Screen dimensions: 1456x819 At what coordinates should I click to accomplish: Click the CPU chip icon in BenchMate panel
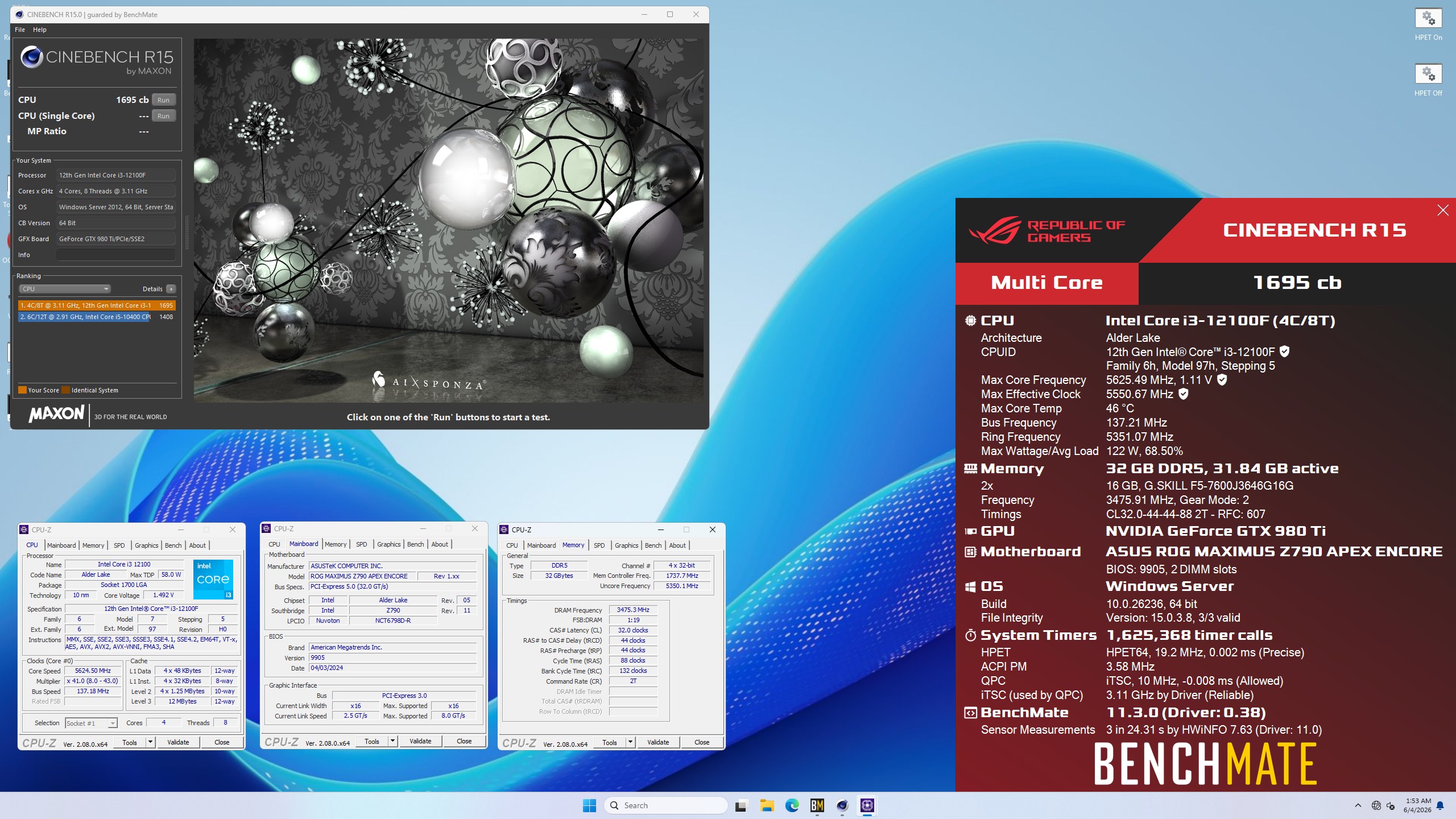pos(970,321)
